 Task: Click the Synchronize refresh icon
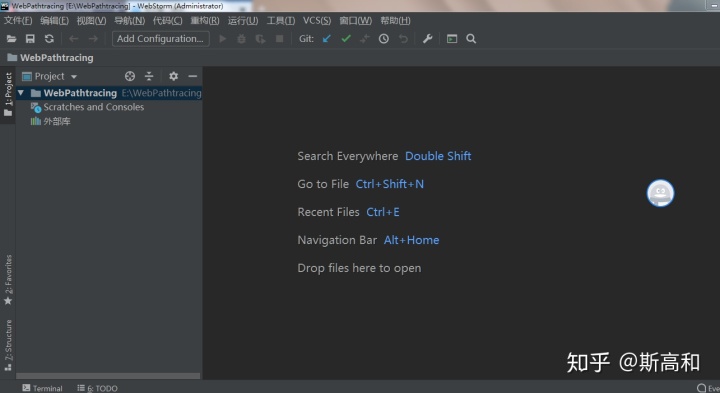click(x=49, y=39)
